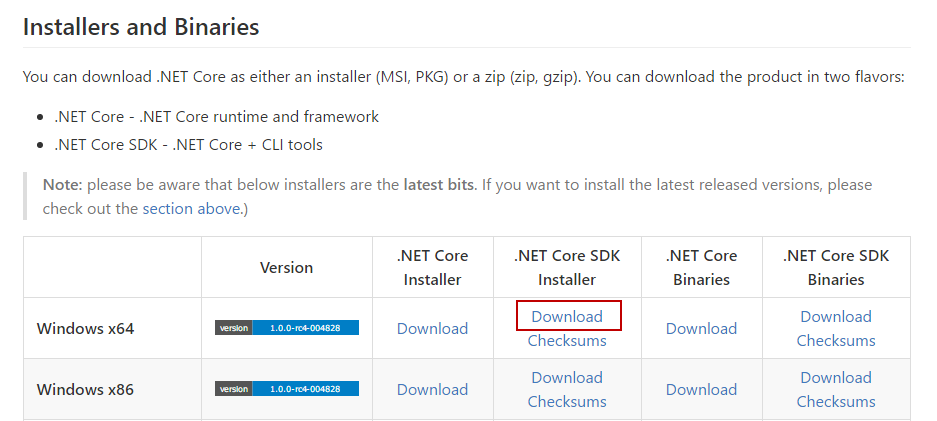View Windows x64 SDK Binaries Checksums
This screenshot has height=421, width=937.
pos(836,340)
